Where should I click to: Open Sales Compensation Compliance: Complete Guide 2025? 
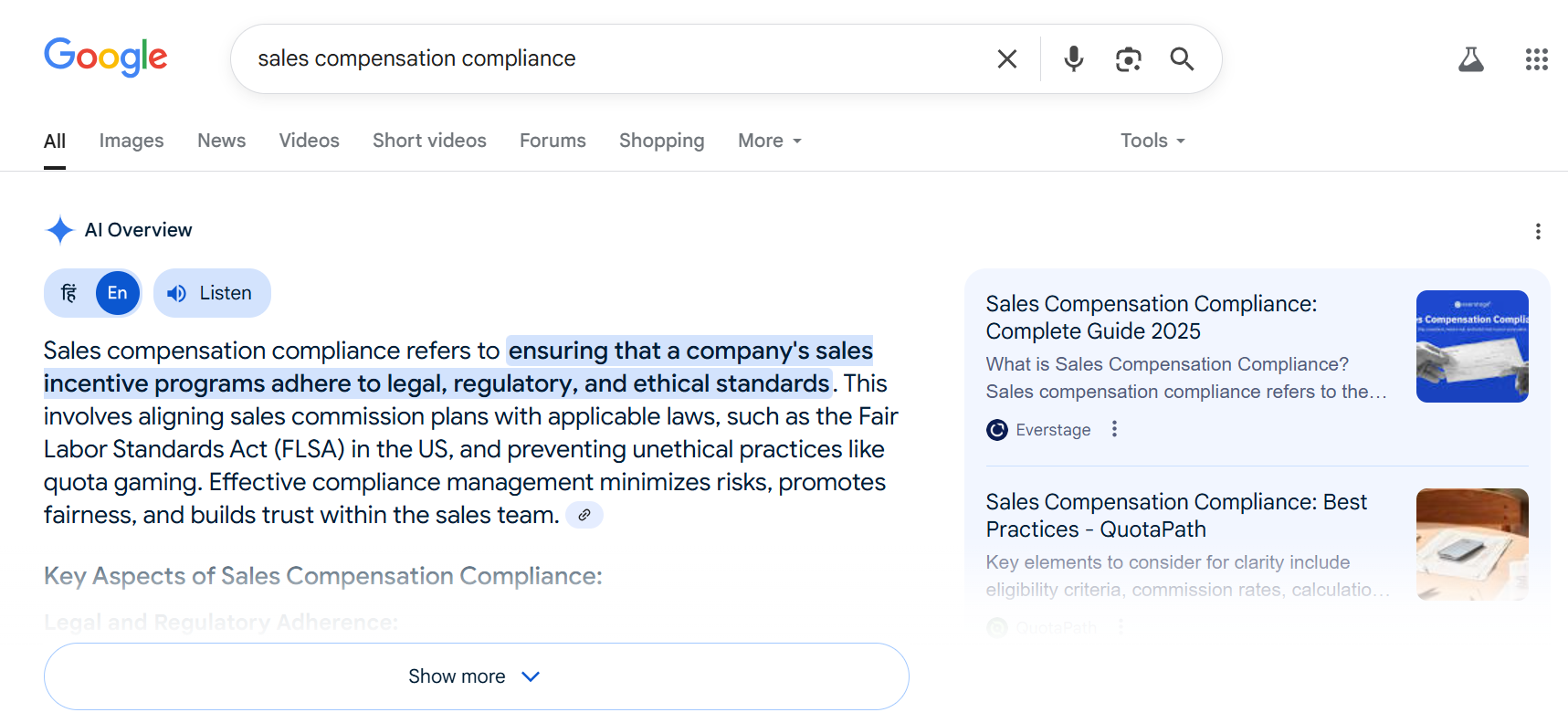pos(1151,318)
